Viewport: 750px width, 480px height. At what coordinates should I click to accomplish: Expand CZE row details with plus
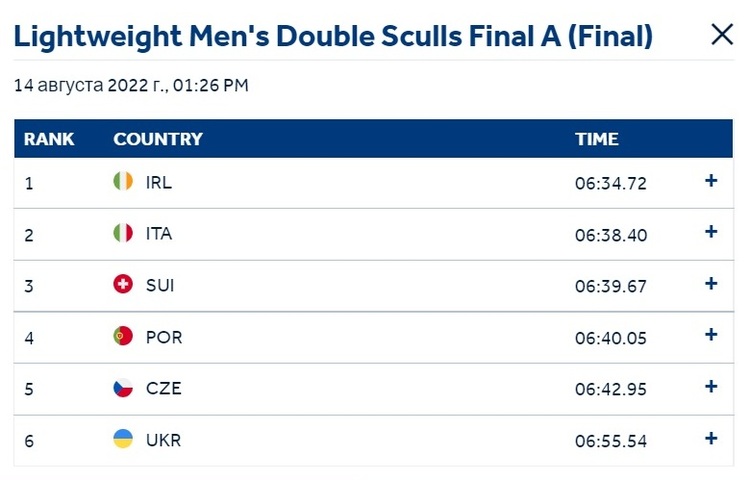711,386
